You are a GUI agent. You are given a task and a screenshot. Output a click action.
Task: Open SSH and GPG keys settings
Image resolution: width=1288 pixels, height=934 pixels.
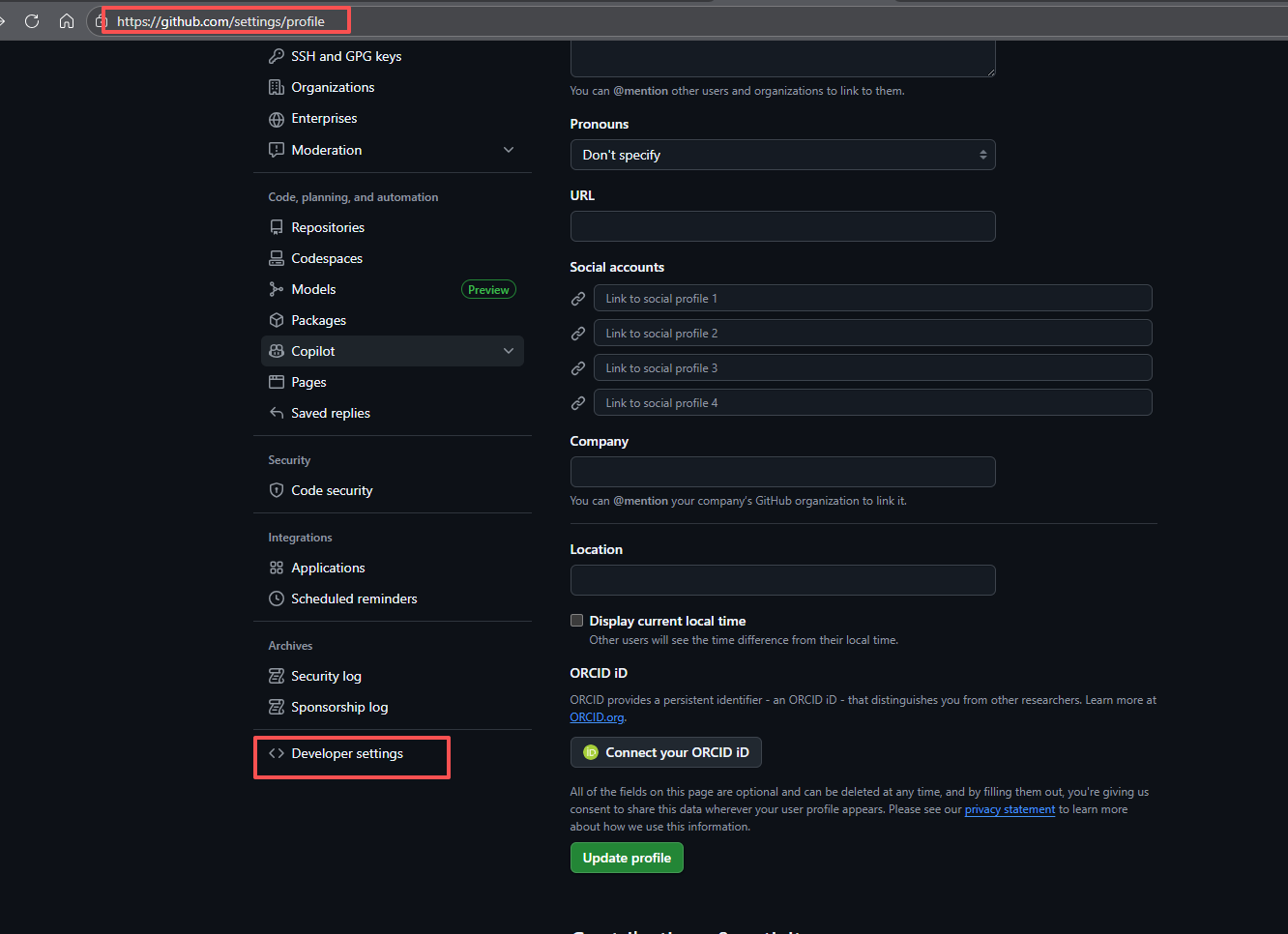tap(346, 56)
